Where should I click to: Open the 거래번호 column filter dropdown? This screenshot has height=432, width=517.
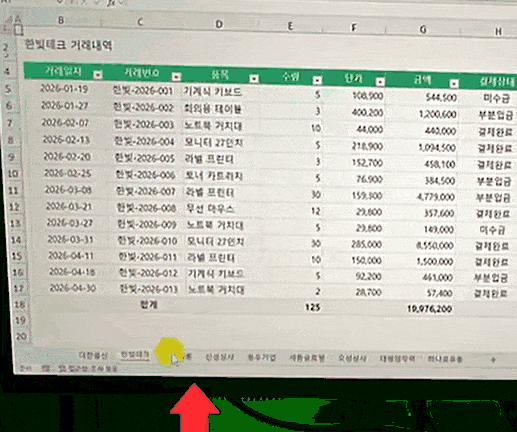[x=176, y=77]
